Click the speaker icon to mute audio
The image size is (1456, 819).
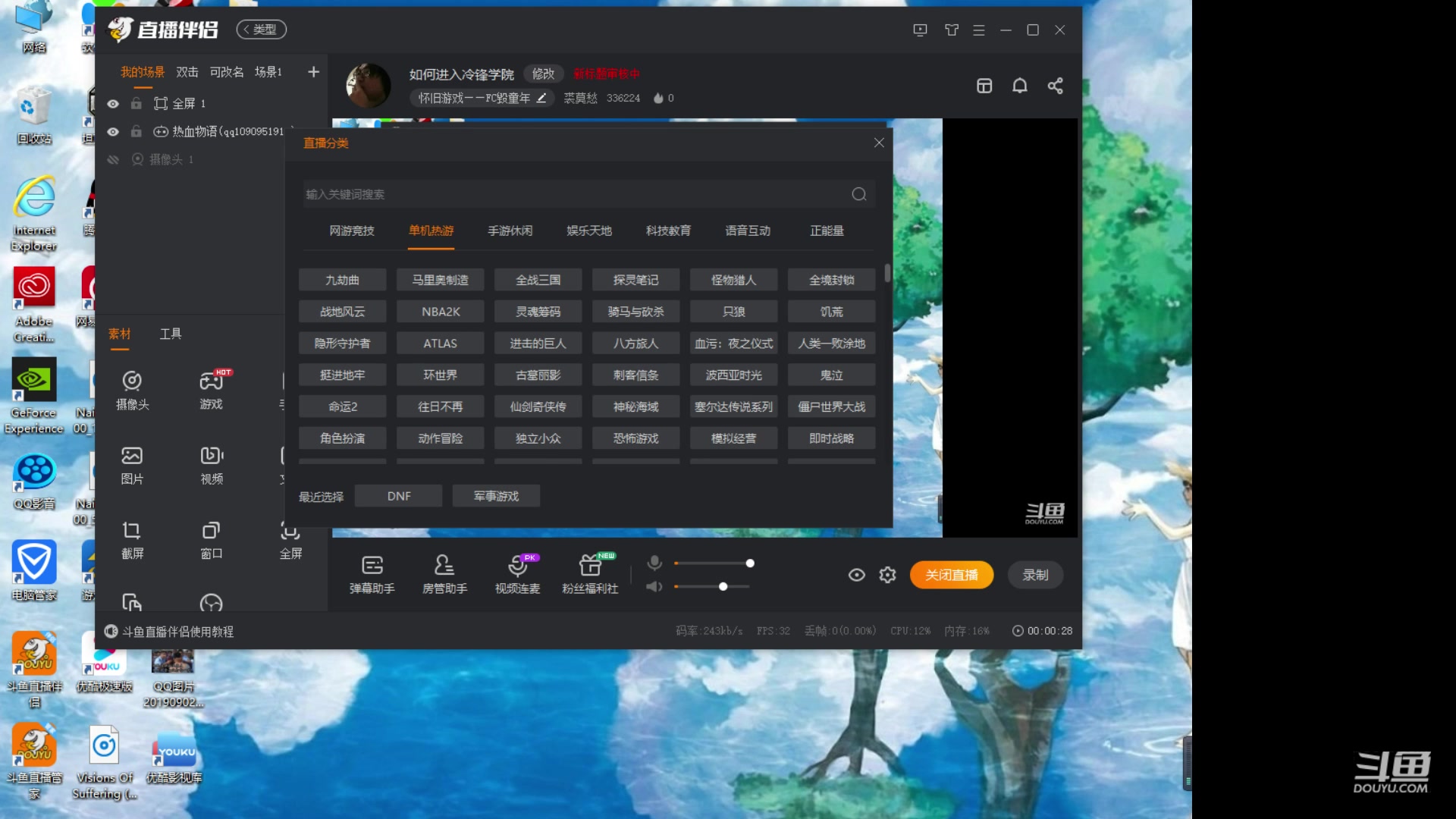click(654, 586)
